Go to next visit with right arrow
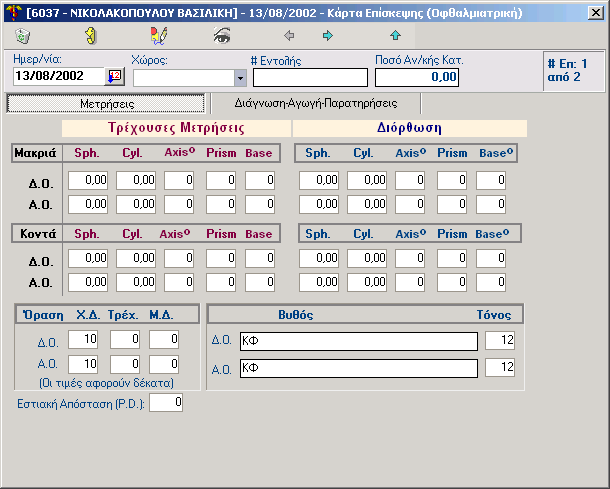 [328, 36]
